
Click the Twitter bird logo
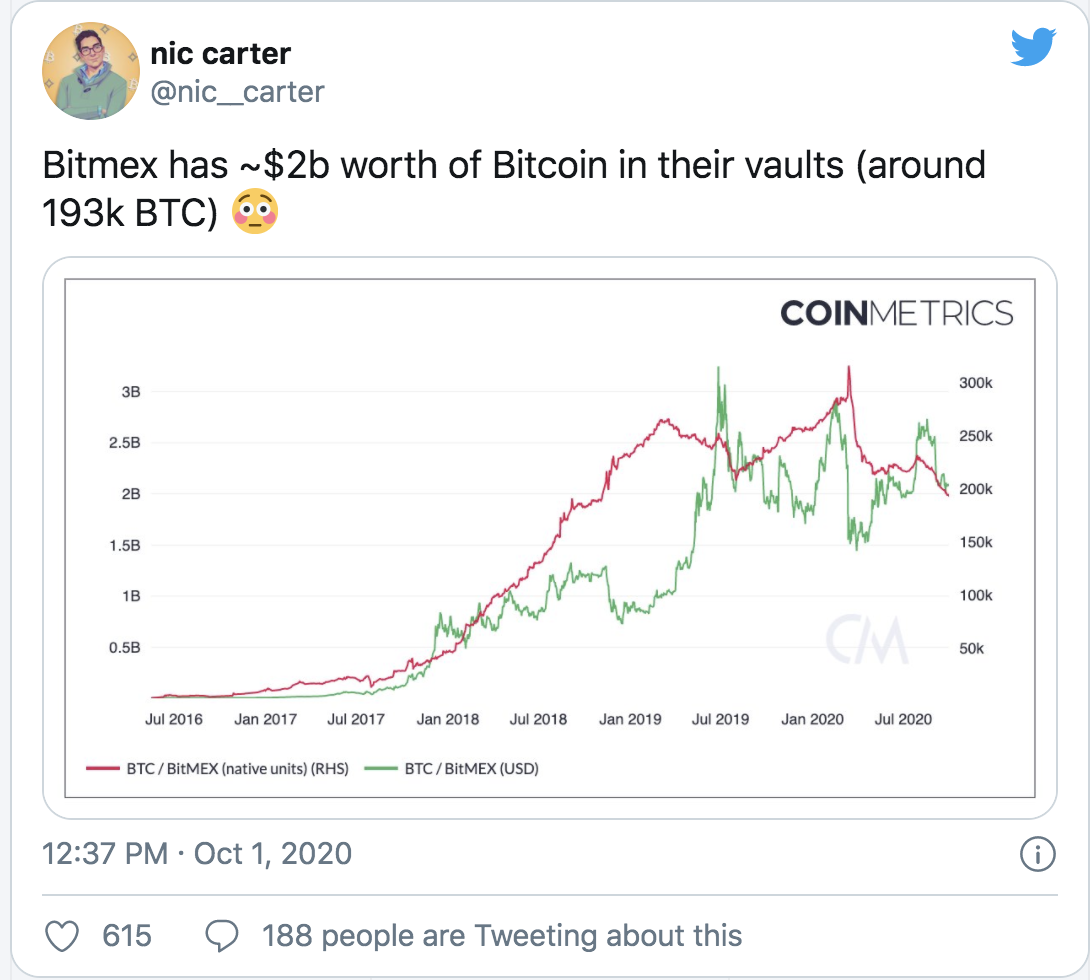[x=1034, y=44]
